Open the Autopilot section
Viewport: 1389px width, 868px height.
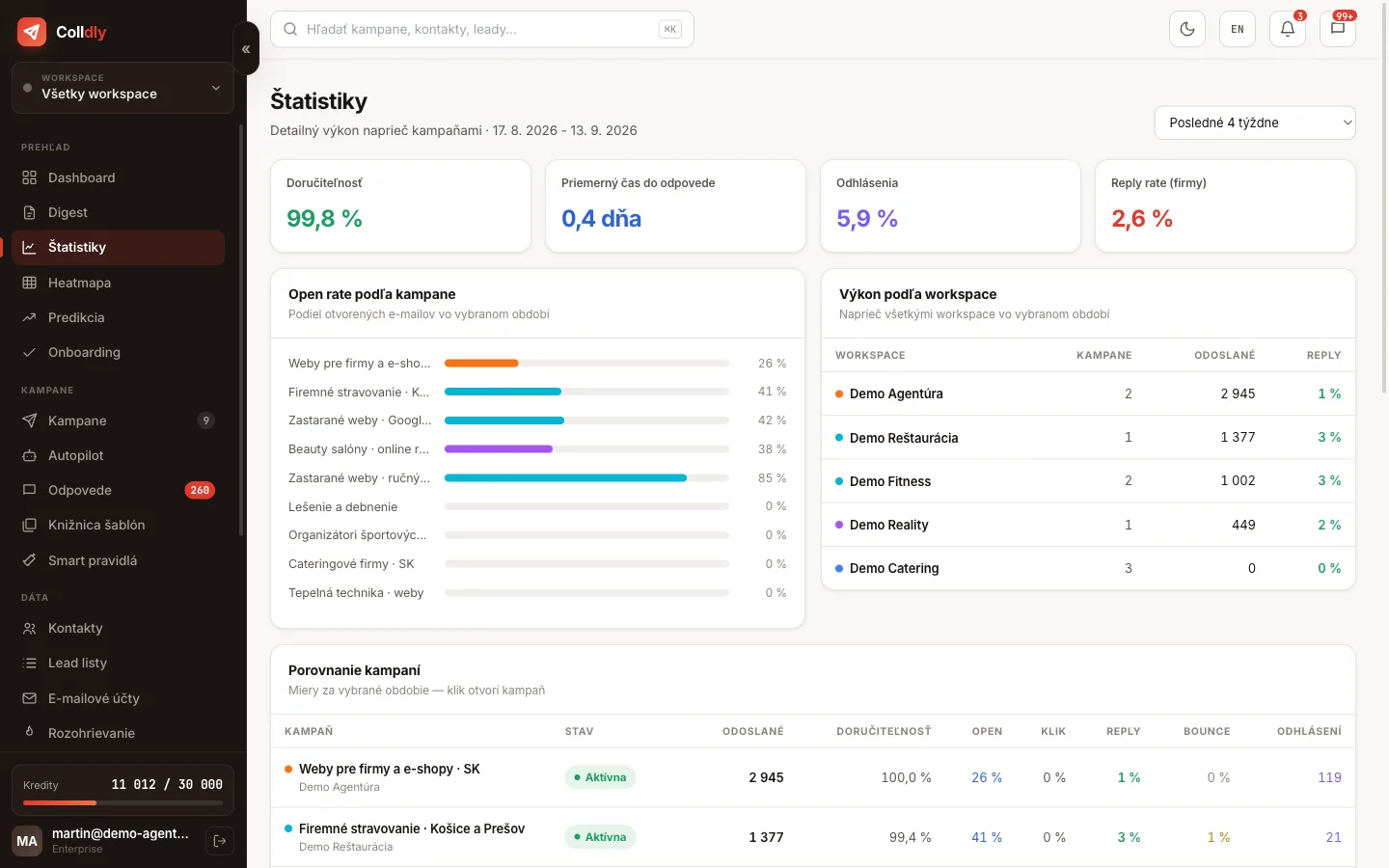coord(118,455)
